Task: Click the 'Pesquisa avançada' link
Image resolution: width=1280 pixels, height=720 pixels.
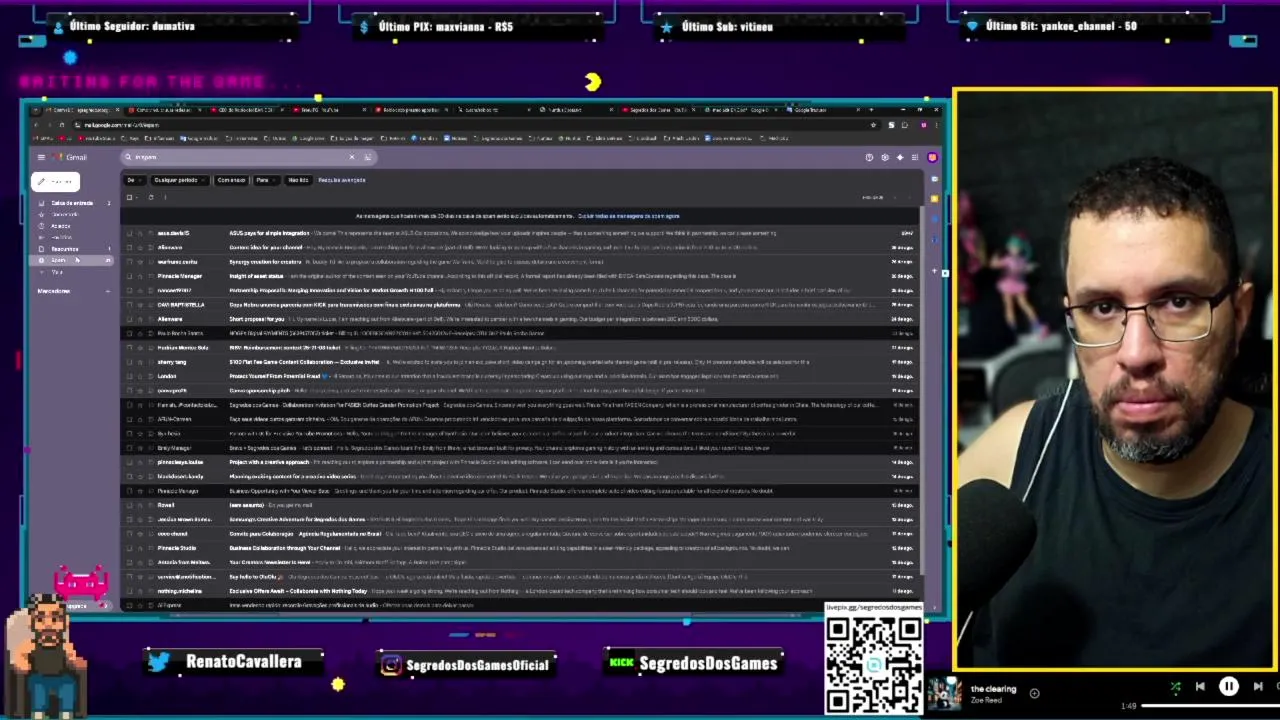Action: (x=342, y=180)
